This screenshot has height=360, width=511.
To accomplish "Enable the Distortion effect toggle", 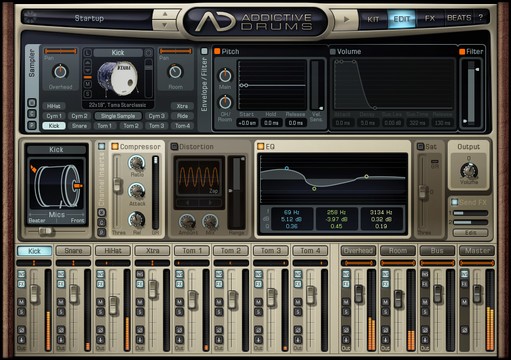I will click(174, 146).
